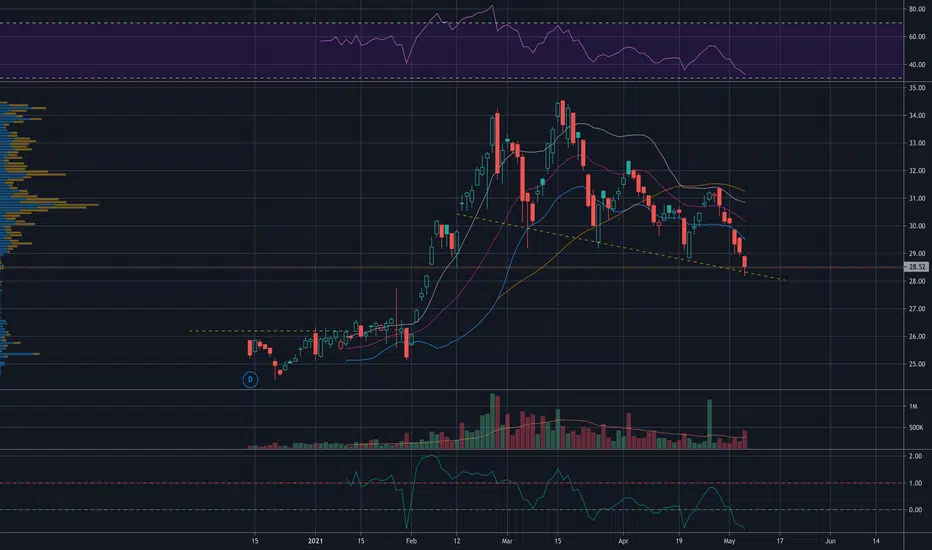Screen dimensions: 932x550
Task: Click the Feb label on time axis
Action: [411, 541]
